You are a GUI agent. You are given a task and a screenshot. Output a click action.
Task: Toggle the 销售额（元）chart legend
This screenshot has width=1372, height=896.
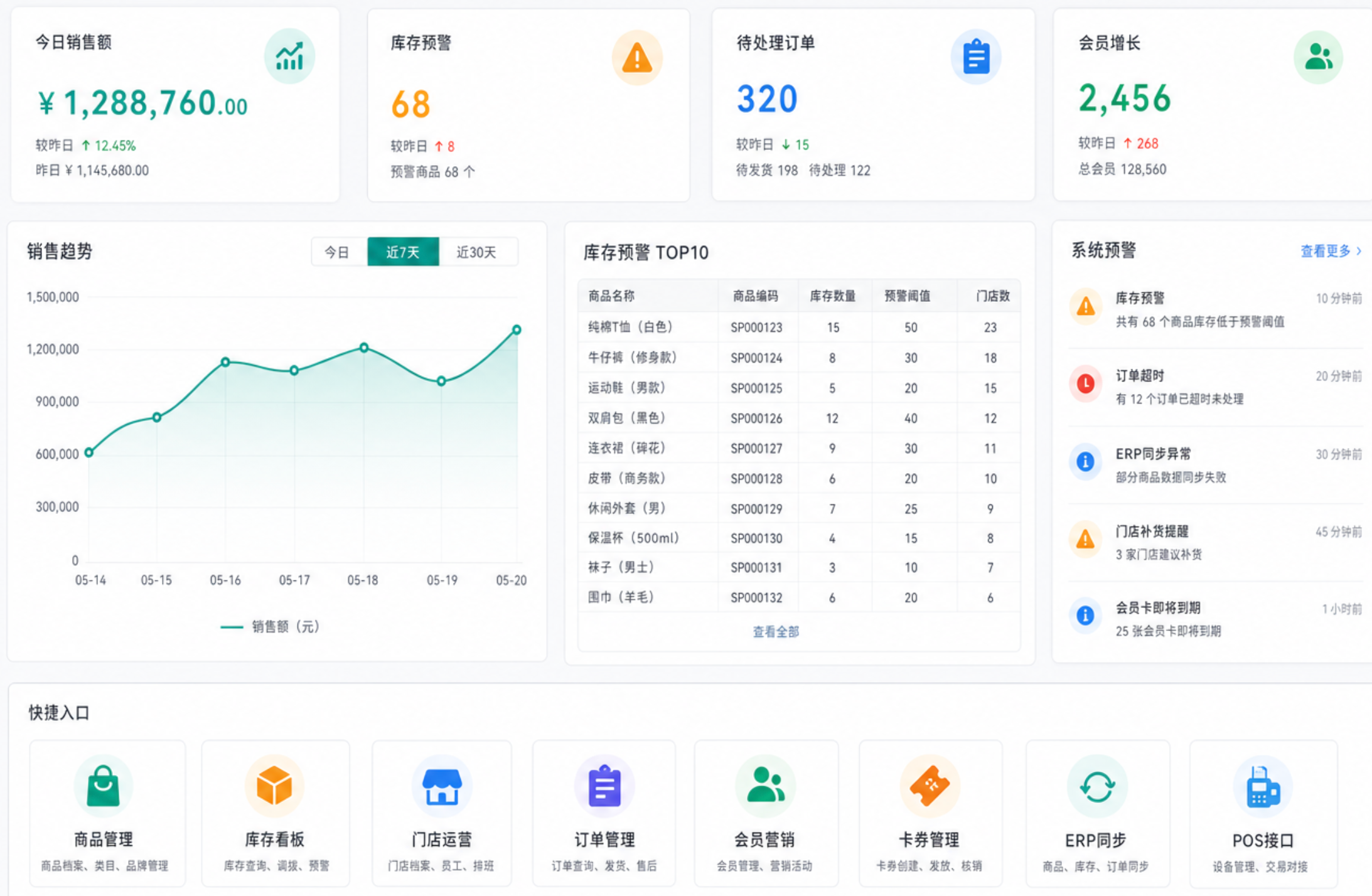pos(271,626)
